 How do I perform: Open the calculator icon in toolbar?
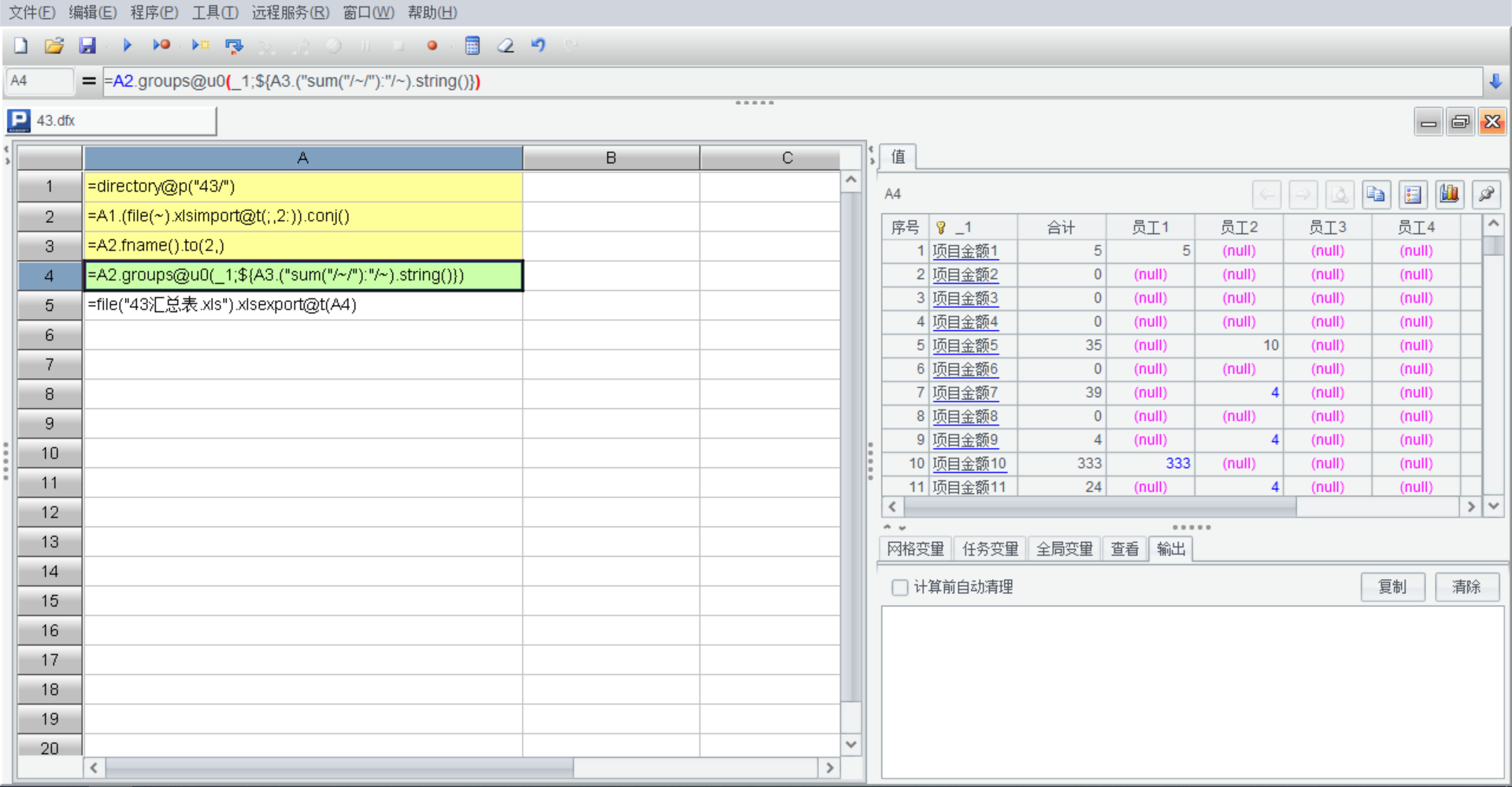(472, 46)
